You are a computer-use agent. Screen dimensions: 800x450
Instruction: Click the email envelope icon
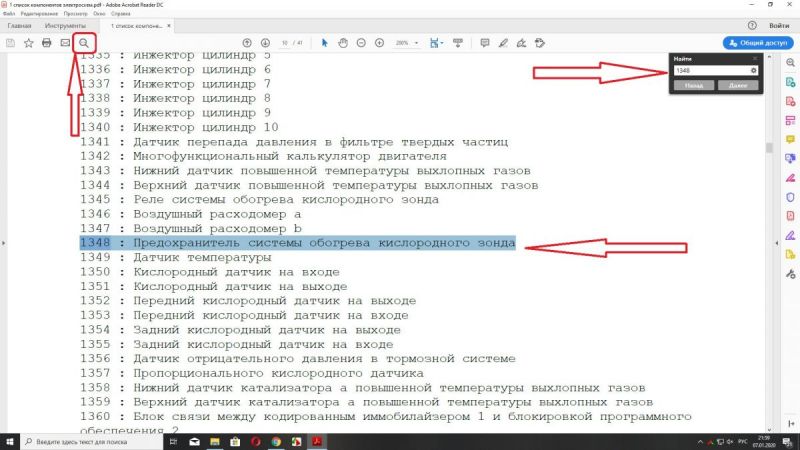65,43
